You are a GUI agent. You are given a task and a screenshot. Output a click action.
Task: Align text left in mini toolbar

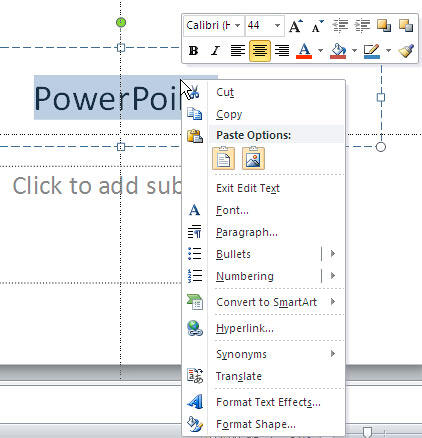pyautogui.click(x=238, y=51)
